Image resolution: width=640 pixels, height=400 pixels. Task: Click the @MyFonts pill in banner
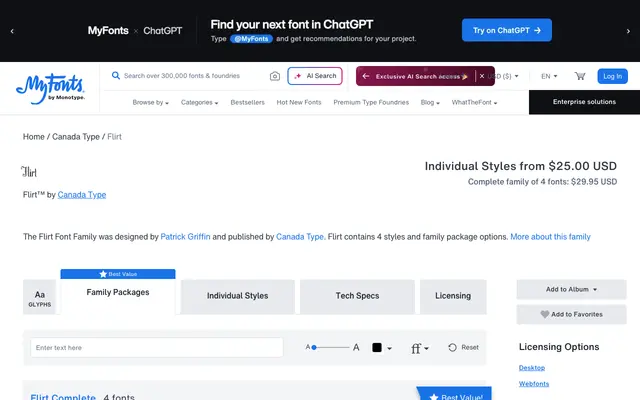[251, 39]
